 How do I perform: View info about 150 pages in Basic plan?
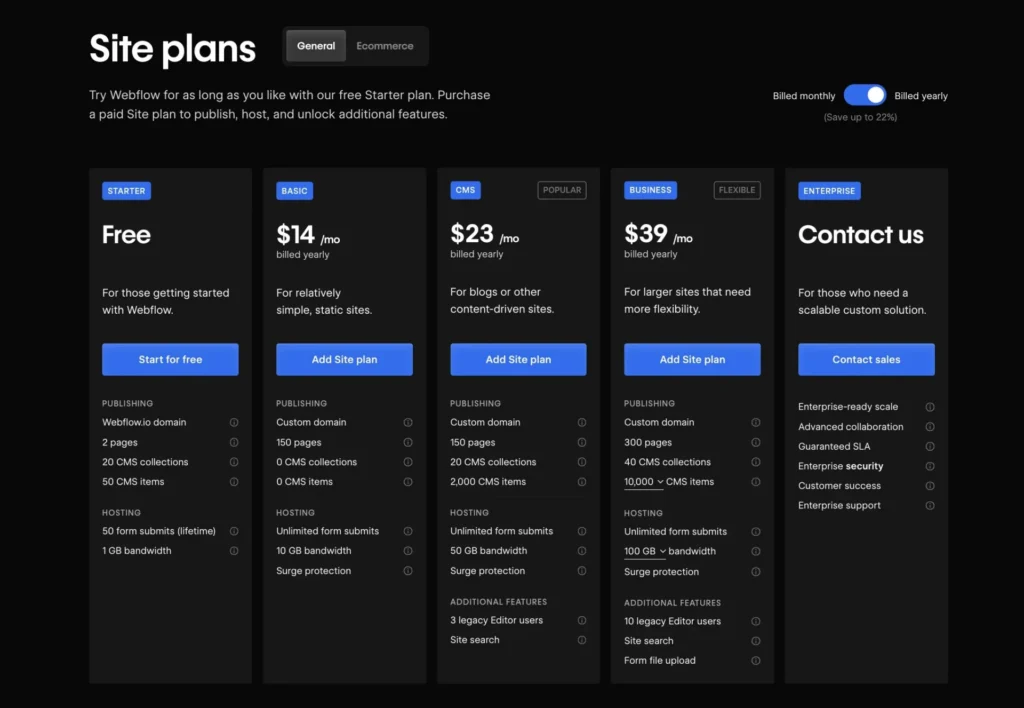pos(409,442)
